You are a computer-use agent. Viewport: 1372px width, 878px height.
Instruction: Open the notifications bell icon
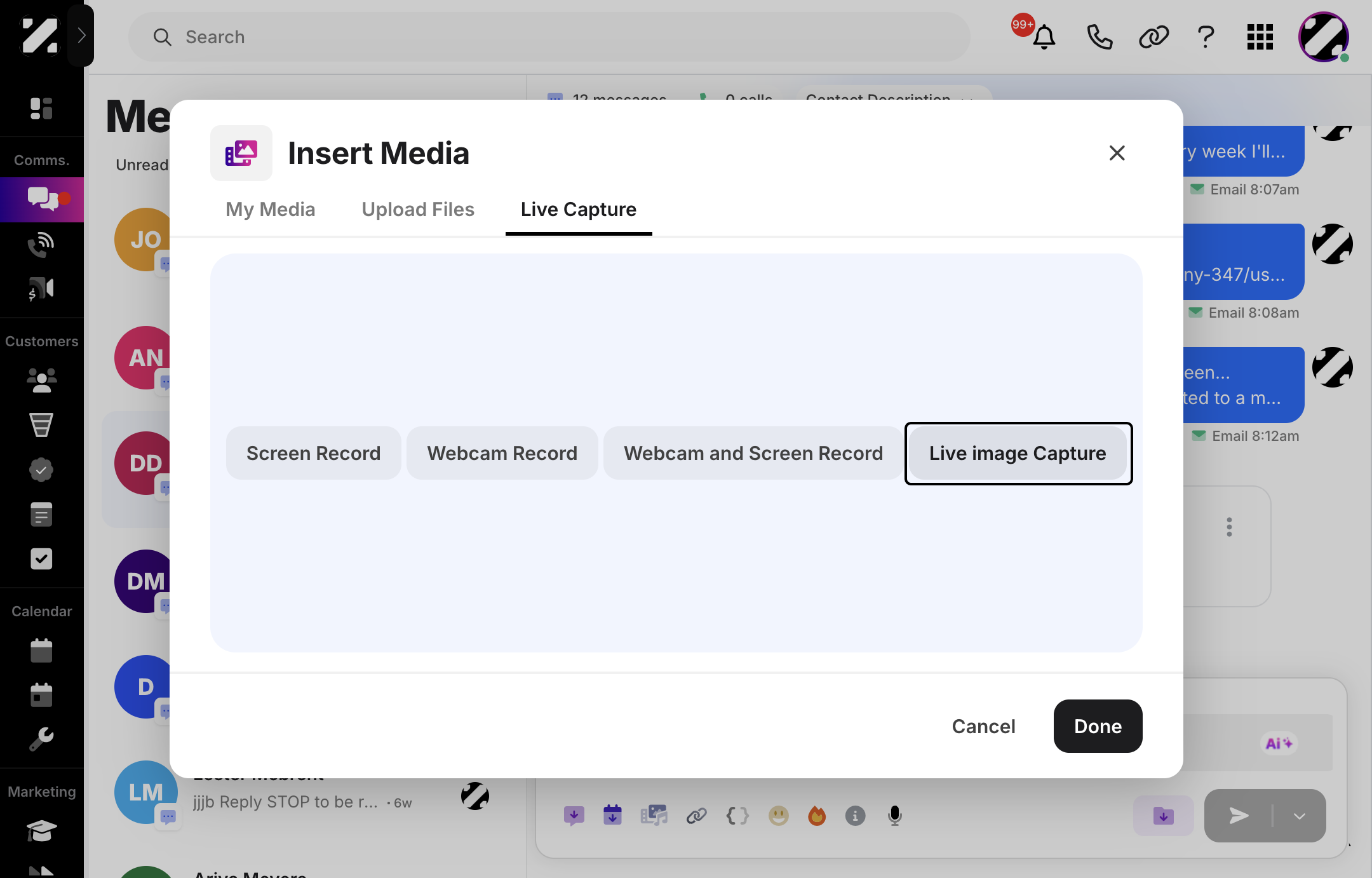click(x=1044, y=37)
